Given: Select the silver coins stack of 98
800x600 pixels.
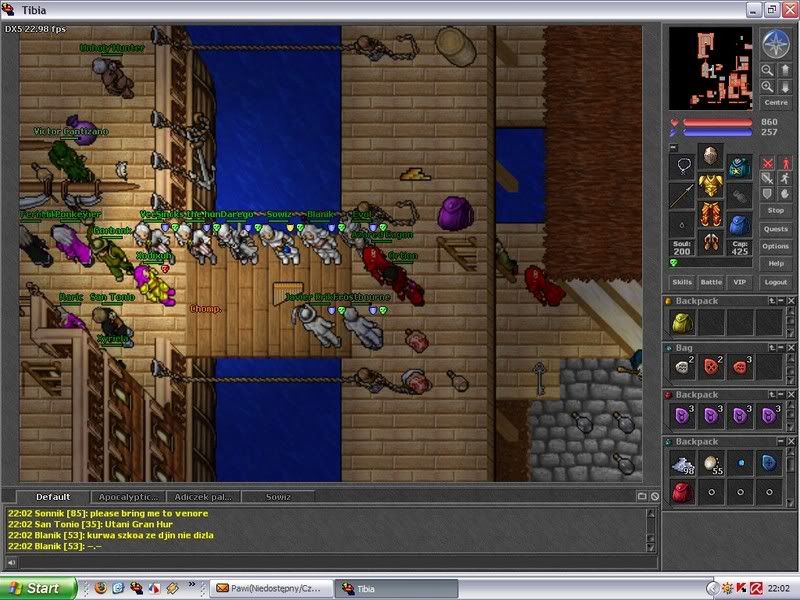Looking at the screenshot, I should click(682, 463).
